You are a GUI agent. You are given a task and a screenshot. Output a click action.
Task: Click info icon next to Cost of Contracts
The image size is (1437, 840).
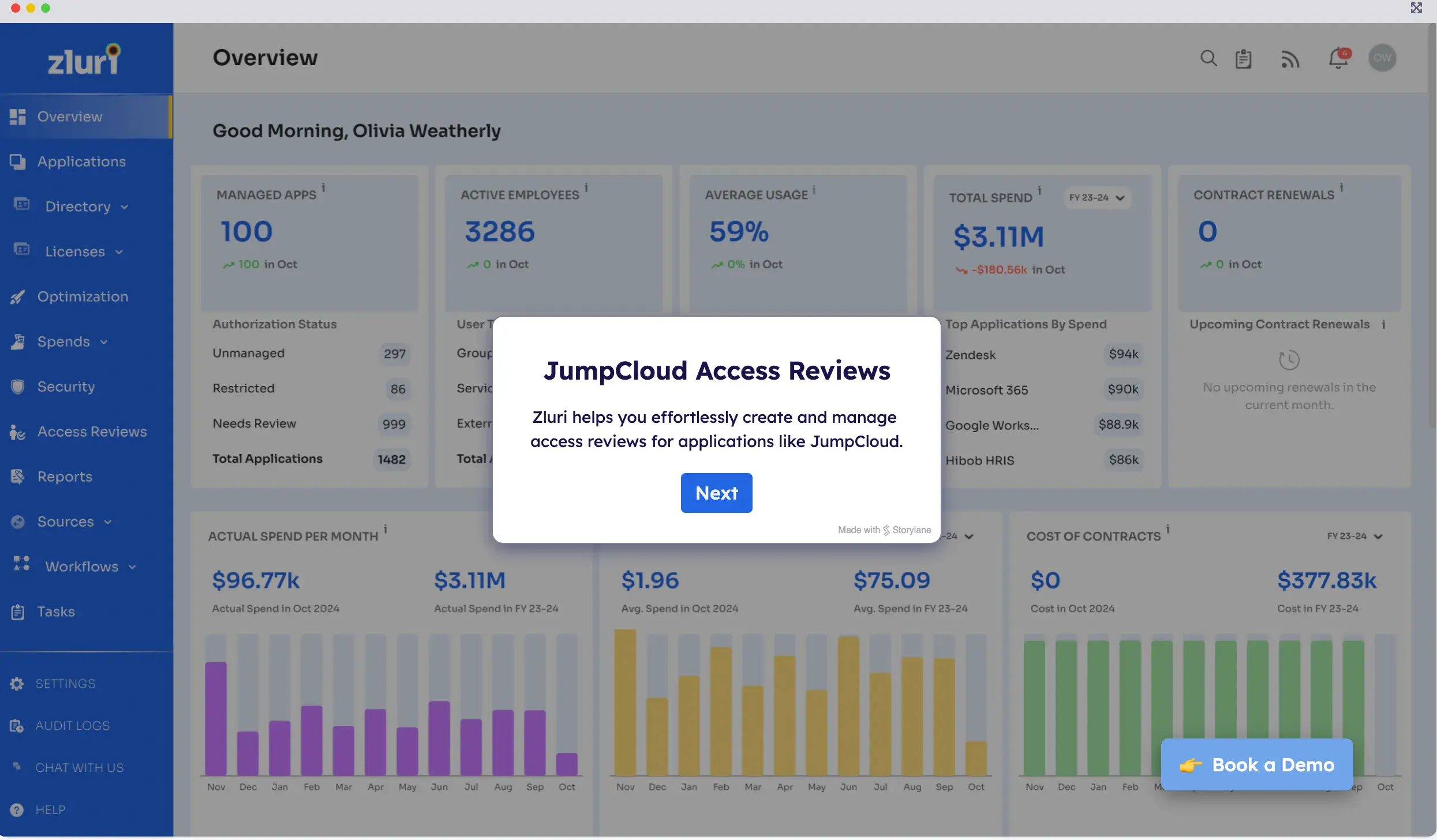click(x=1167, y=529)
